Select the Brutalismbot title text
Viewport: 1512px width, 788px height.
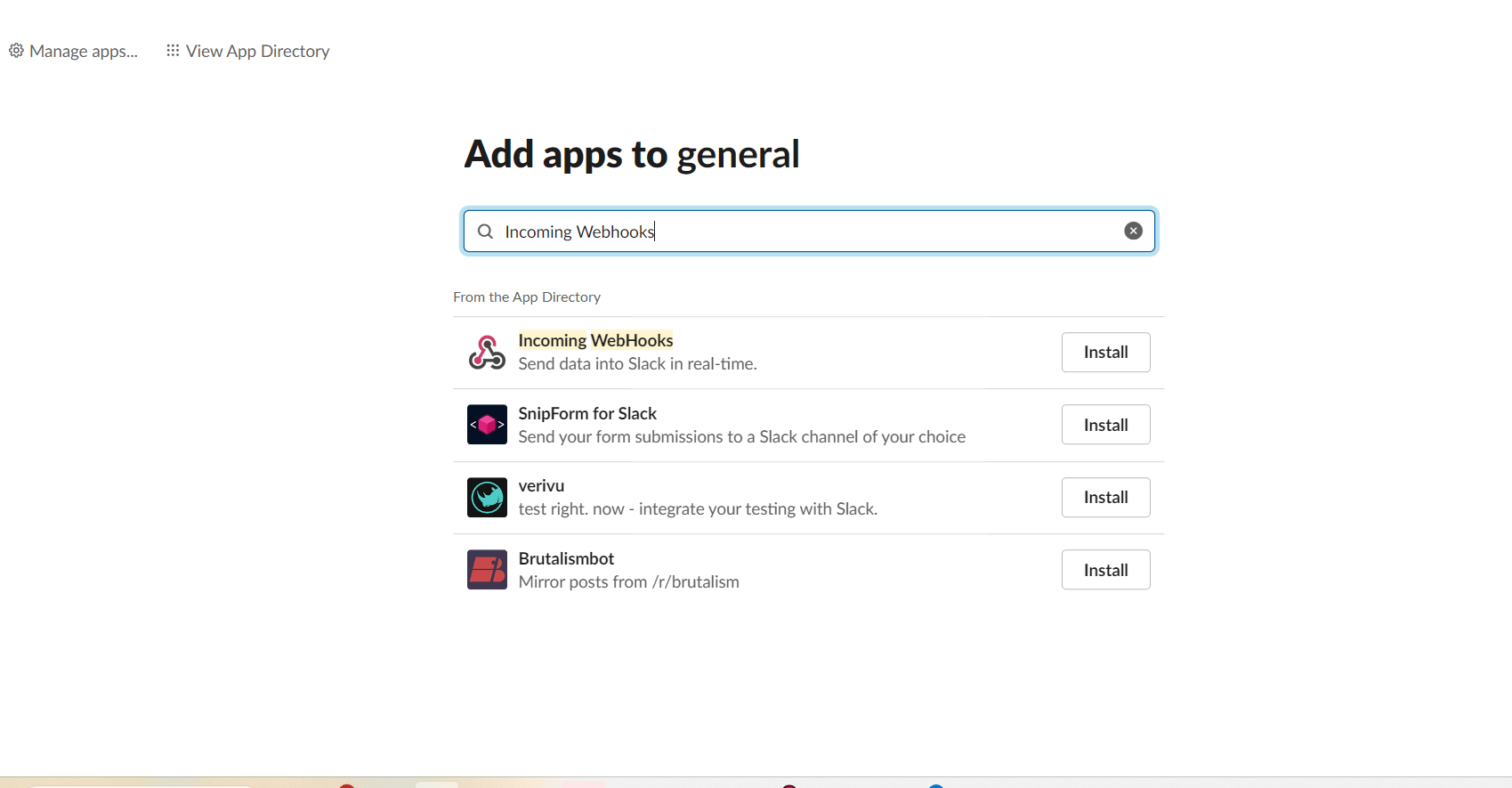(566, 558)
